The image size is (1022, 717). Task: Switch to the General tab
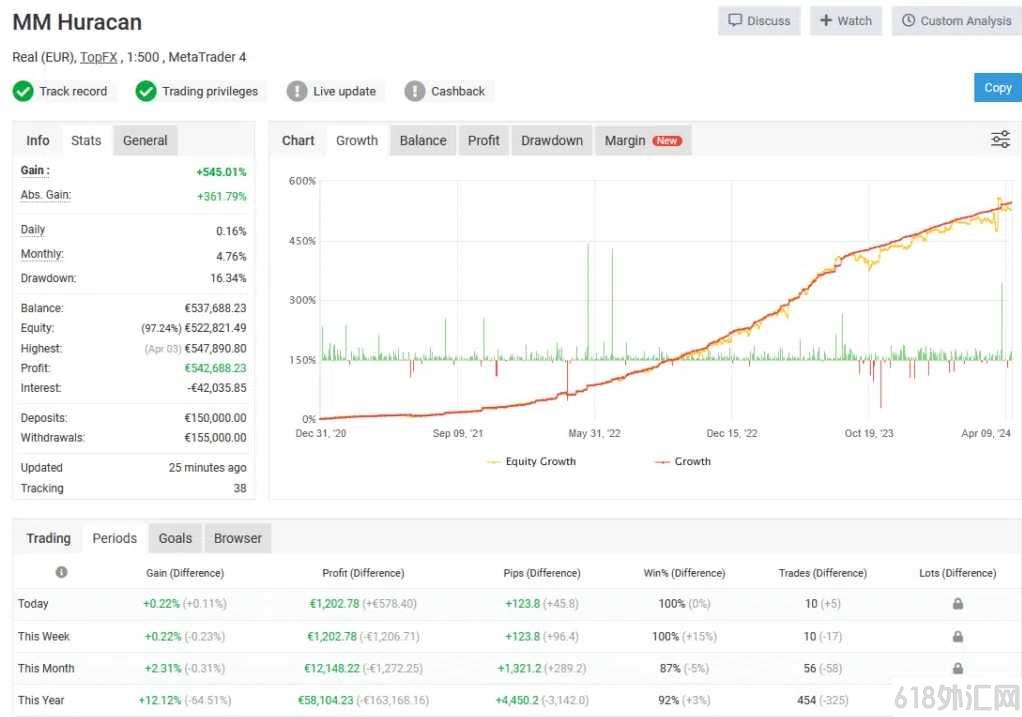coord(145,140)
